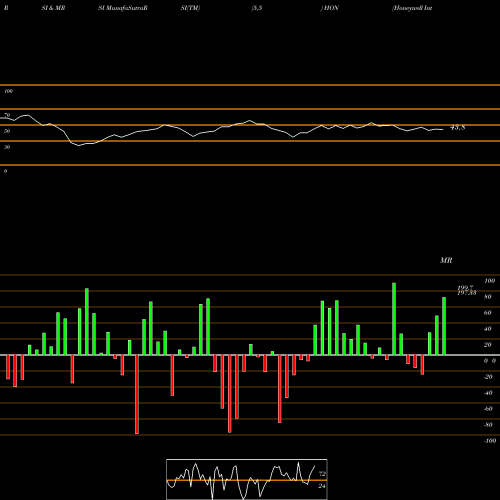The image size is (500, 500).
Task: Click the MR axis label 40
Action: (488, 329)
